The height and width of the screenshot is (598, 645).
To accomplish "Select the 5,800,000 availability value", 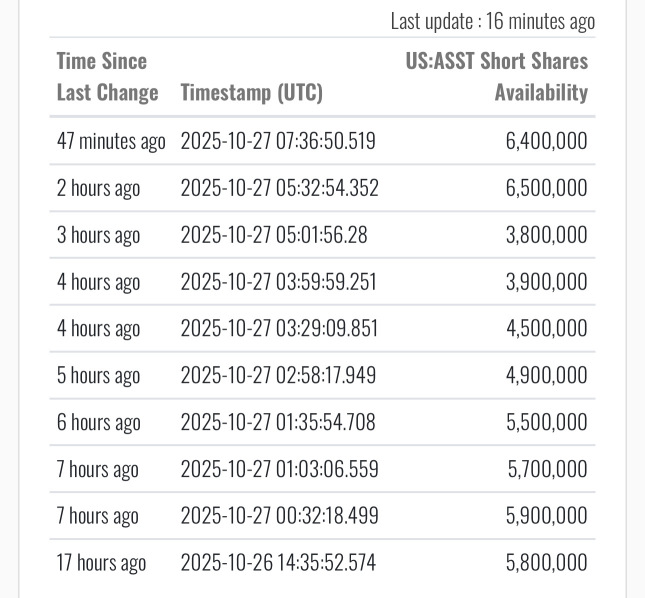I will [x=546, y=563].
